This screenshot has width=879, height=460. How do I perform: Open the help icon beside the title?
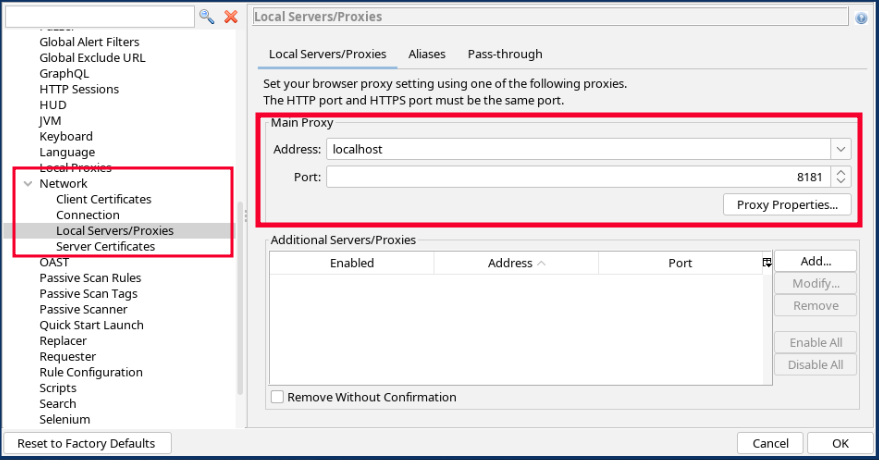tap(861, 17)
